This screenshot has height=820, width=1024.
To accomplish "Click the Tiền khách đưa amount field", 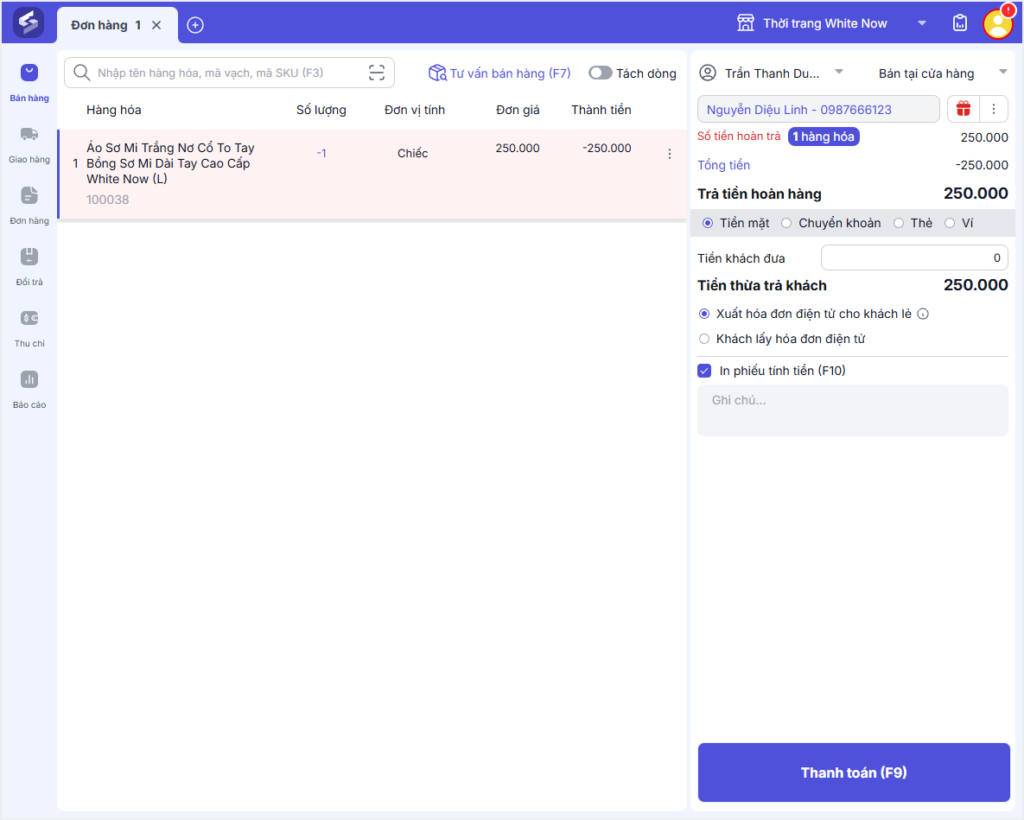I will click(x=914, y=258).
